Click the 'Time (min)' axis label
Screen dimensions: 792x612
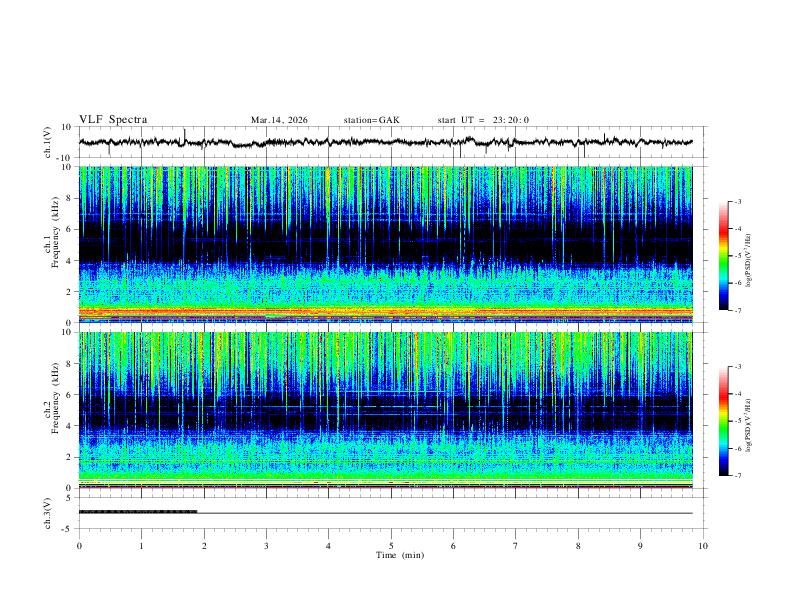click(400, 555)
